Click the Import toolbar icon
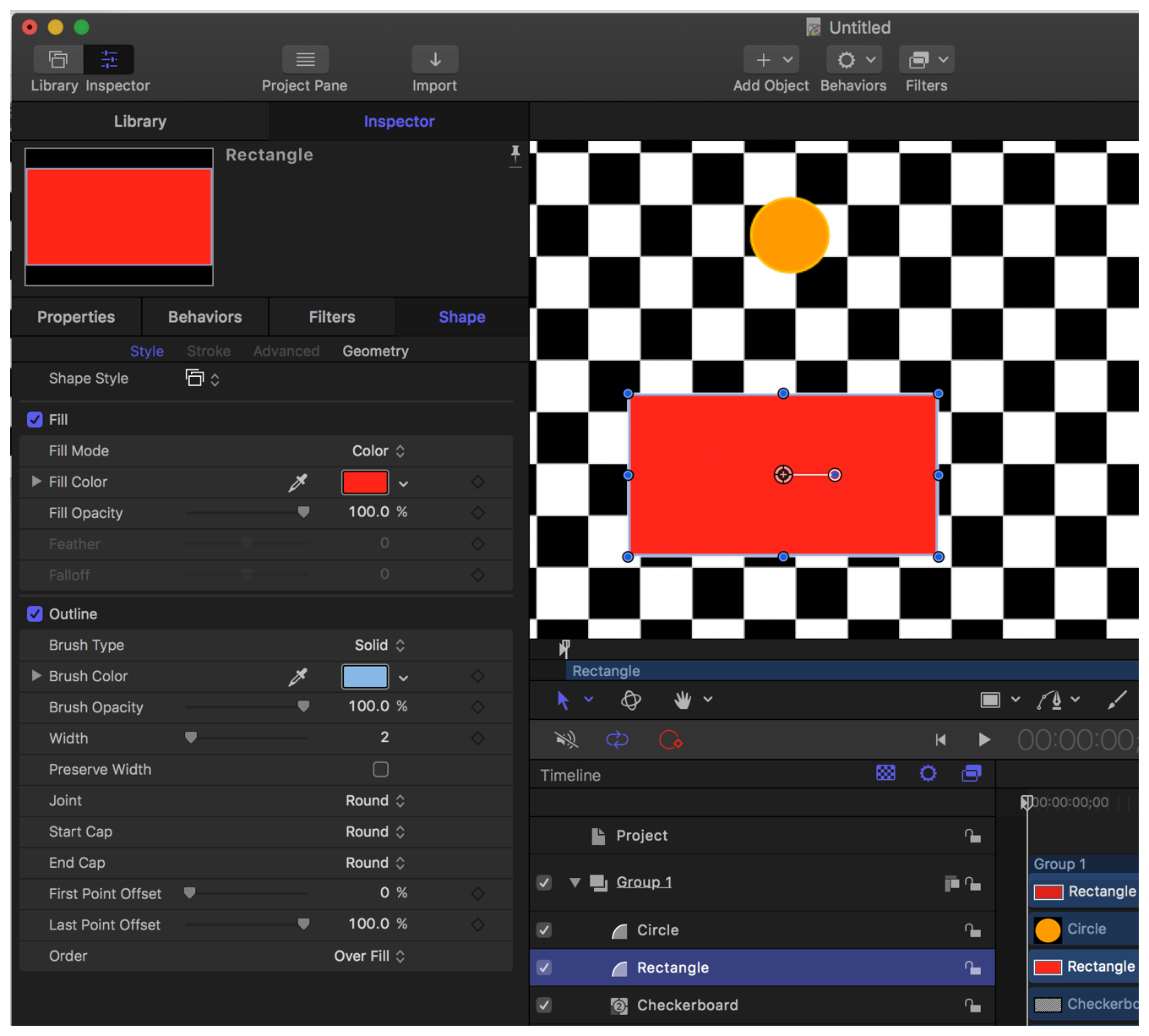 [434, 60]
